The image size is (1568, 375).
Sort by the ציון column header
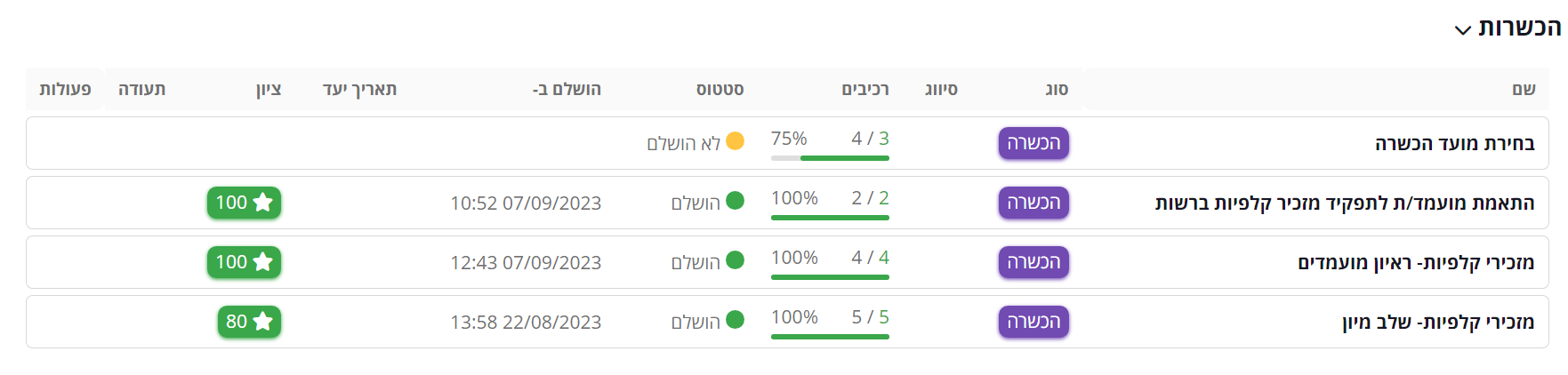pyautogui.click(x=269, y=90)
